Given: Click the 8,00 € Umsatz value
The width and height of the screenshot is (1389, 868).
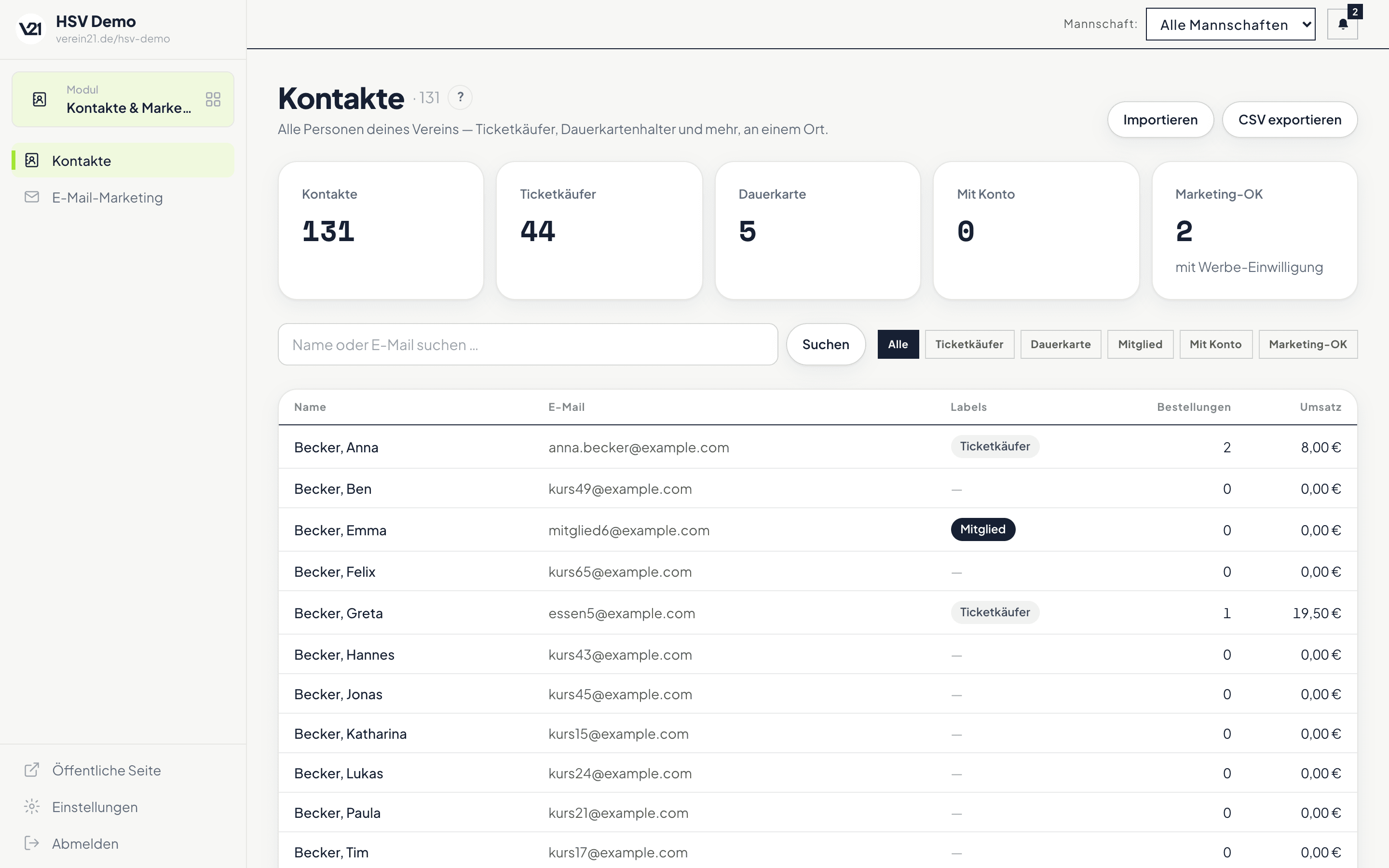Looking at the screenshot, I should click(x=1321, y=447).
